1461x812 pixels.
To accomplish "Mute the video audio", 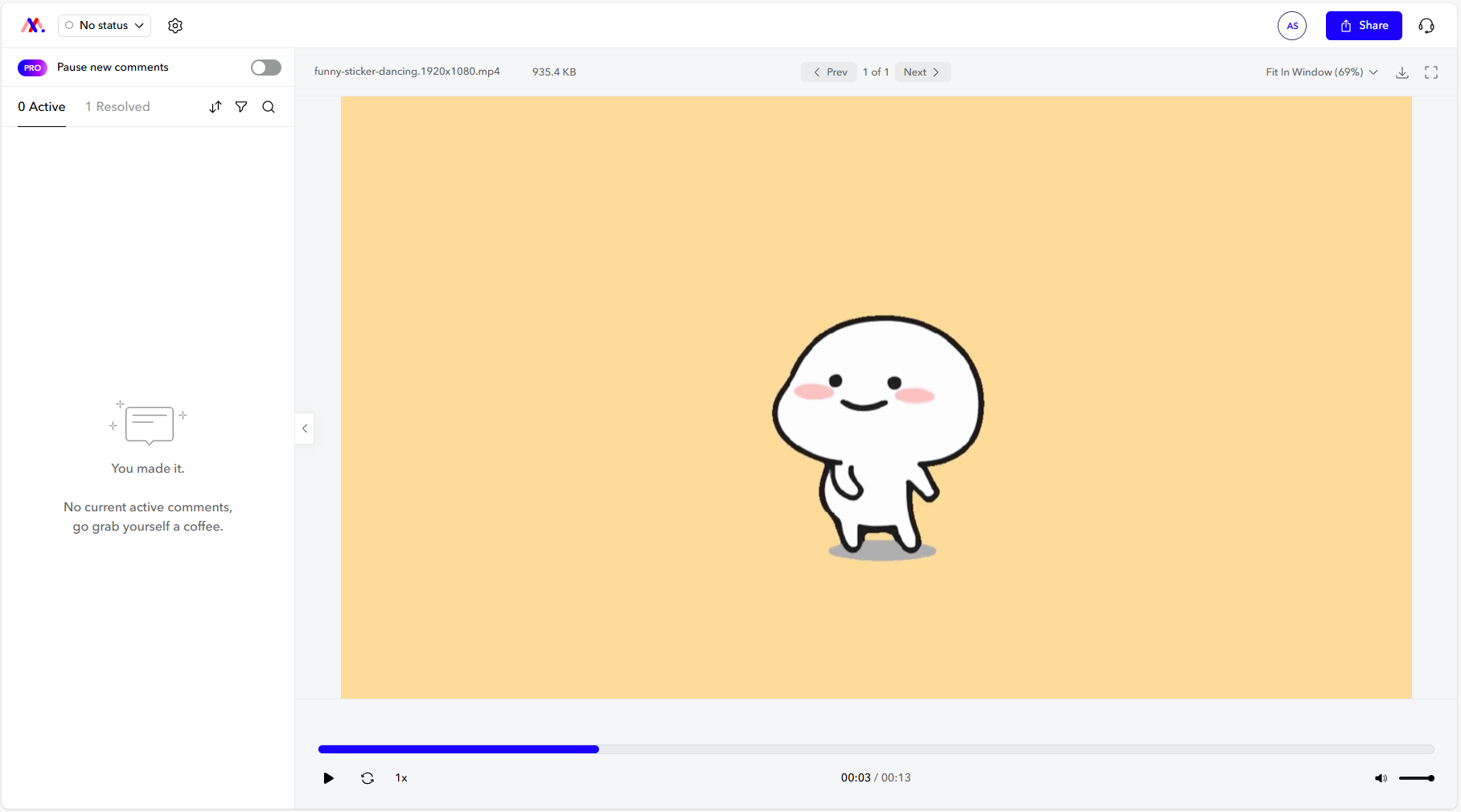I will point(1381,778).
